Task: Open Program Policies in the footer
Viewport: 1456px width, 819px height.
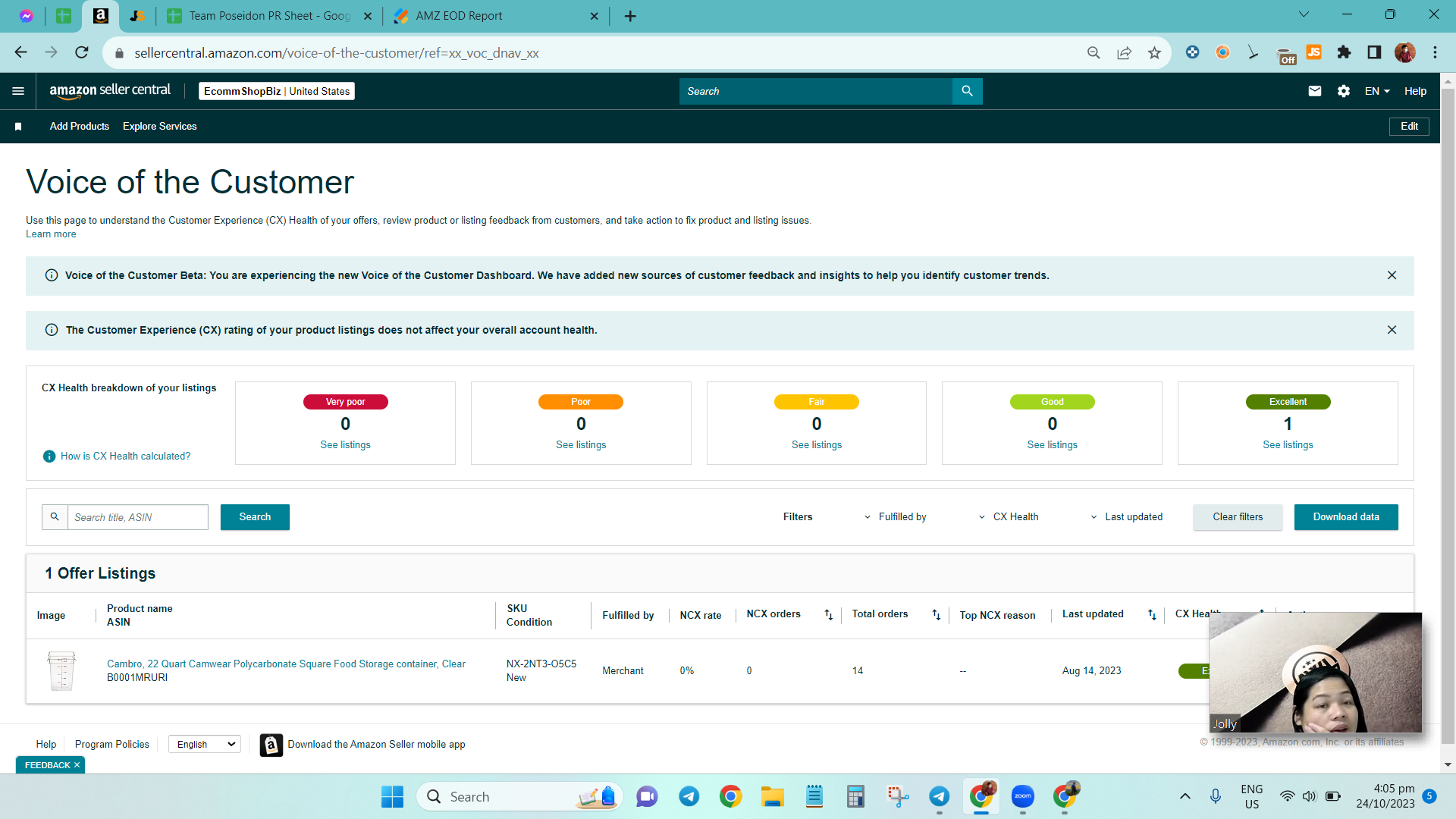Action: click(112, 745)
